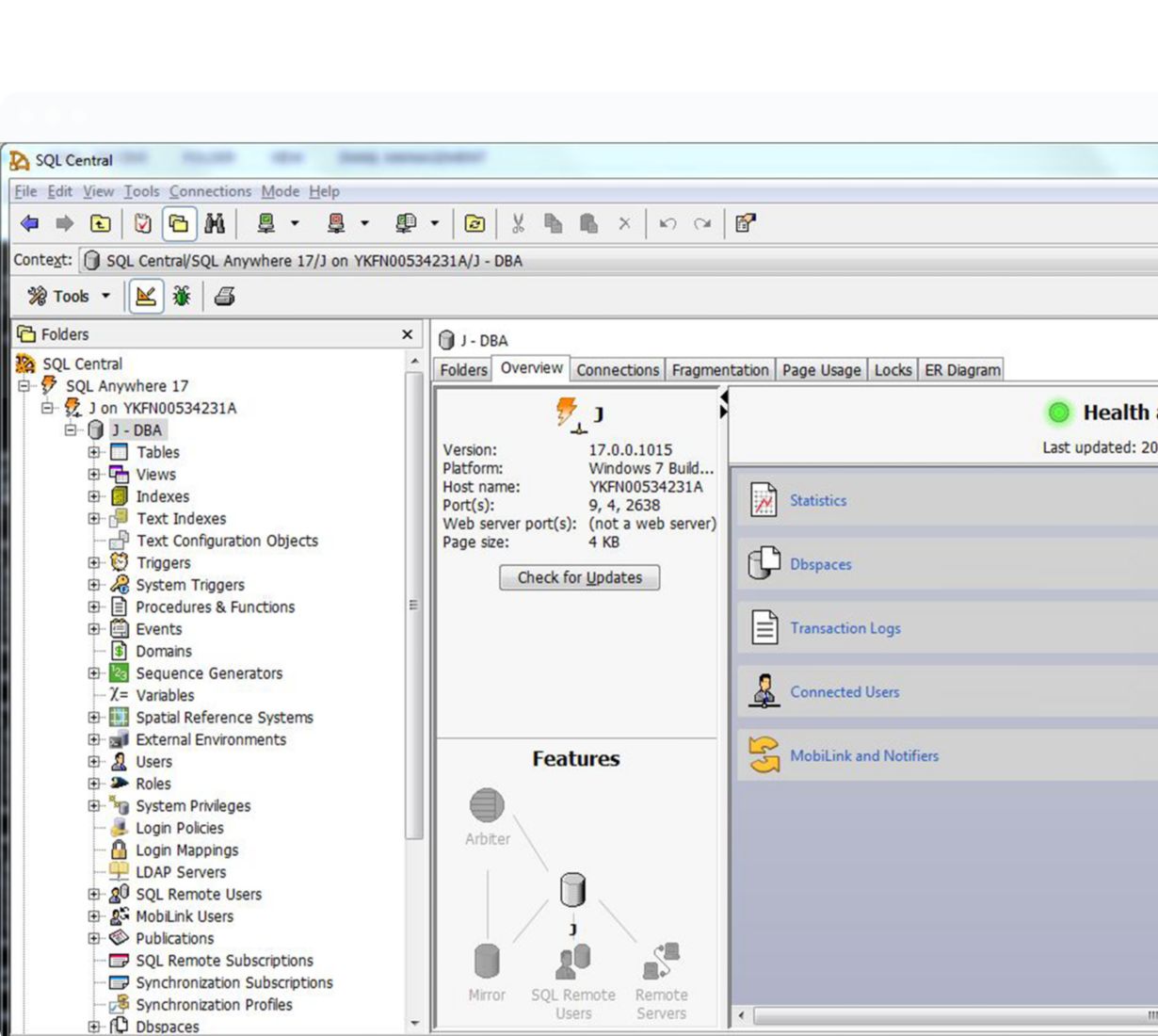Open the Connections menu
Image resolution: width=1158 pixels, height=1036 pixels.
coord(210,191)
